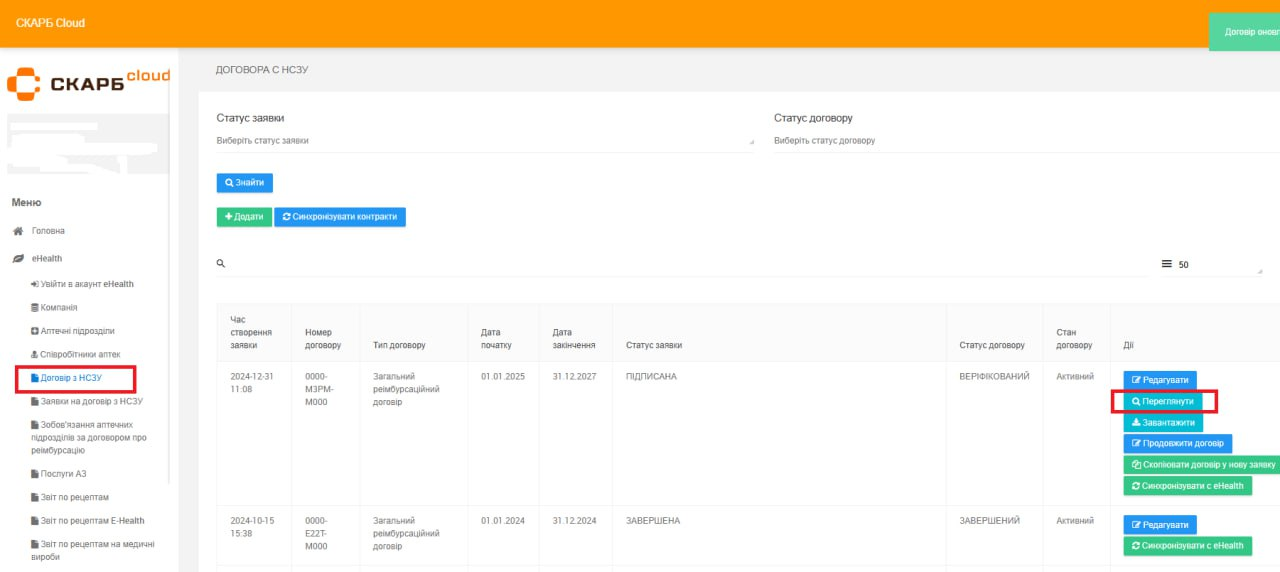Click Переглянути for the first contract
Image resolution: width=1280 pixels, height=572 pixels.
coord(1162,402)
